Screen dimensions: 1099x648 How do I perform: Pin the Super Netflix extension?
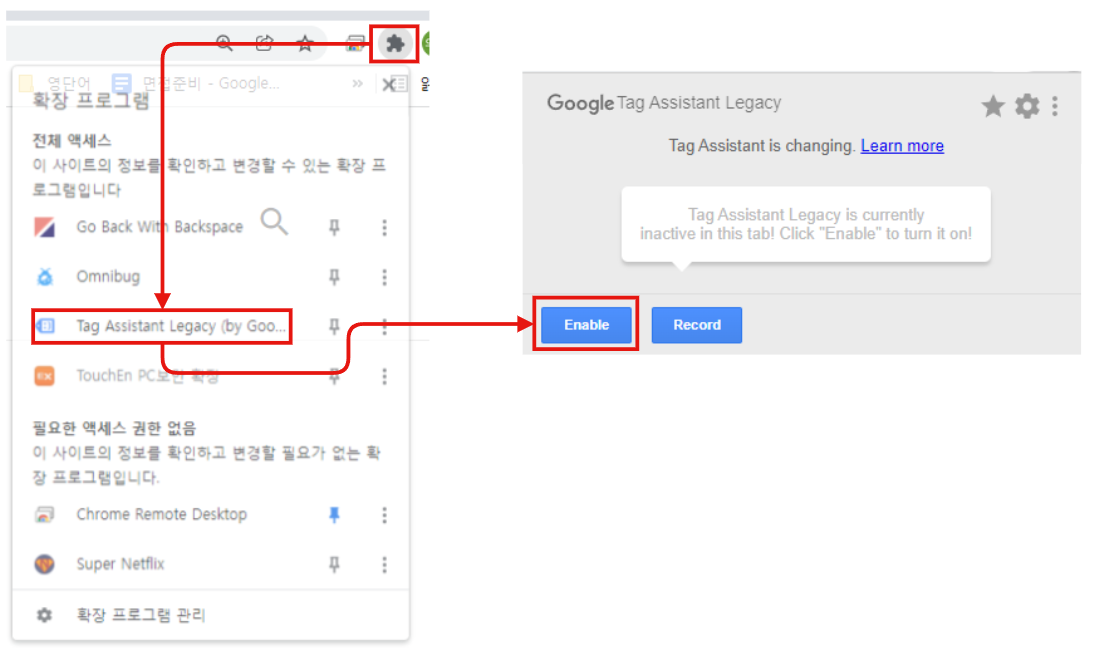[x=334, y=564]
